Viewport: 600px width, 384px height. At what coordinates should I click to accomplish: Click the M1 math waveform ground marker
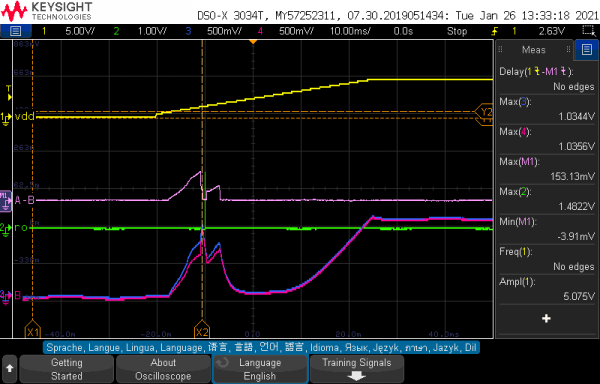click(x=6, y=200)
